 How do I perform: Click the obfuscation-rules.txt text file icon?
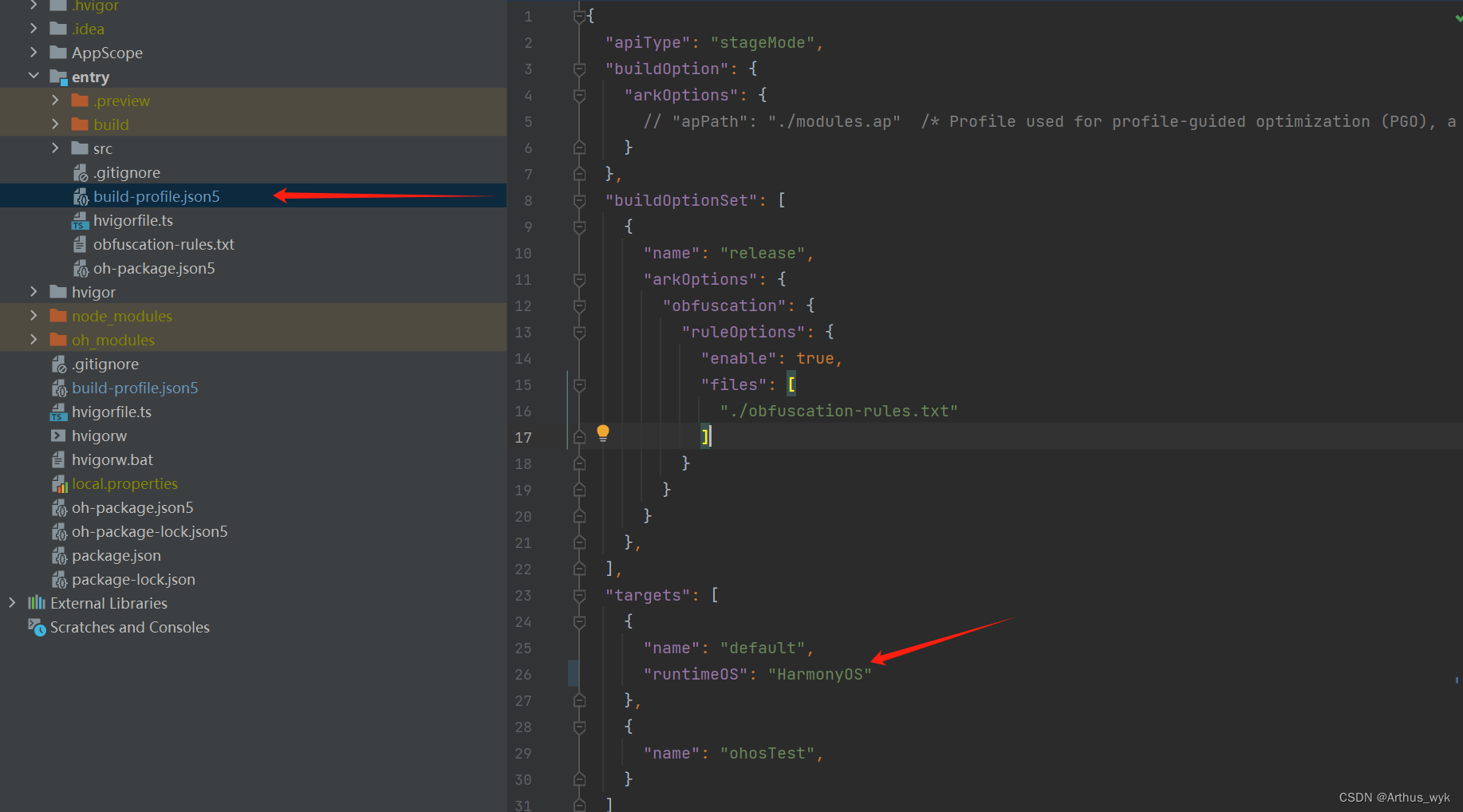click(80, 244)
